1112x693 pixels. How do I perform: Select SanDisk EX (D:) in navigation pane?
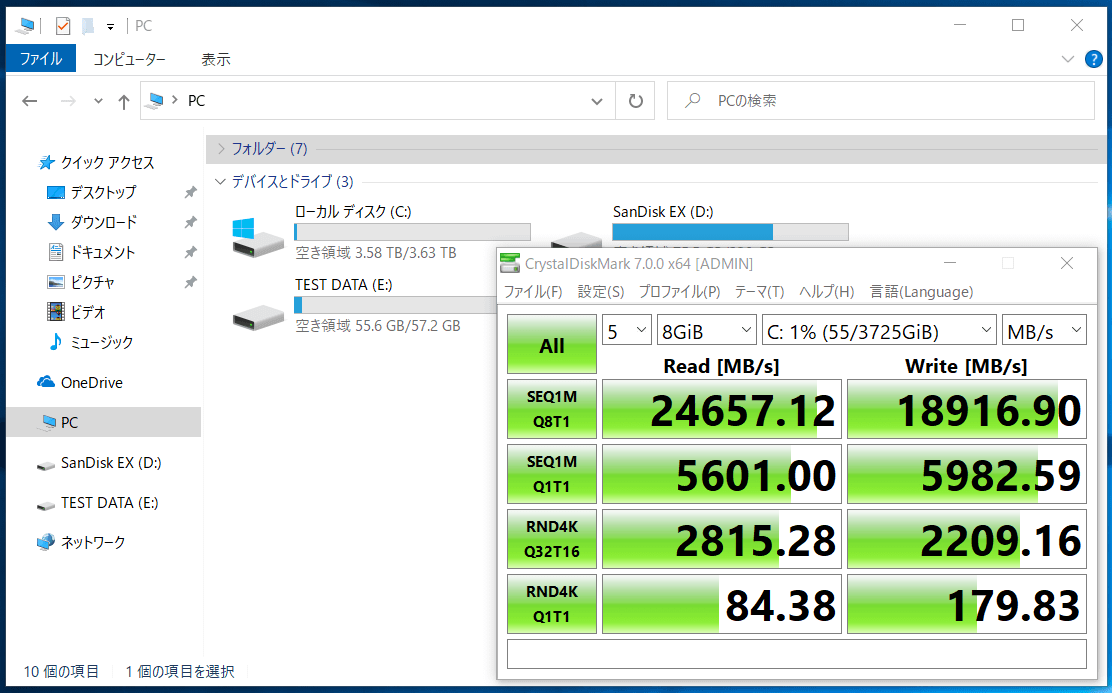111,462
